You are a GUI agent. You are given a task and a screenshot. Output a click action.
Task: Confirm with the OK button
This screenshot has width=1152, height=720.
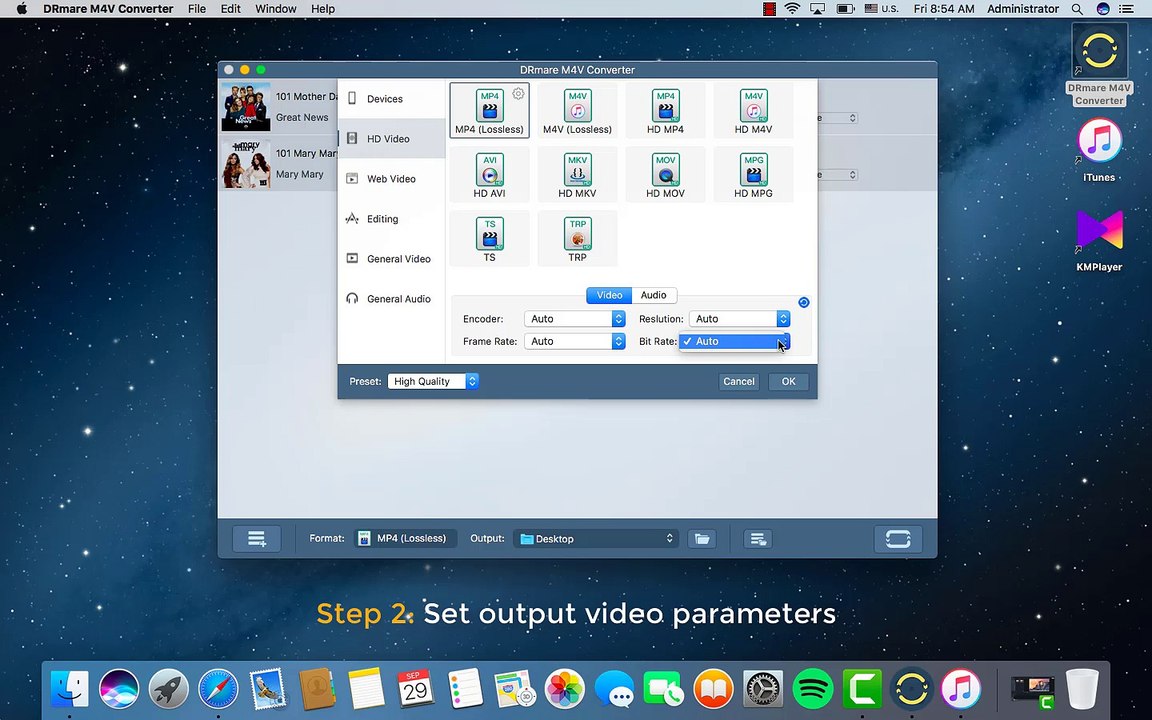pyautogui.click(x=788, y=381)
